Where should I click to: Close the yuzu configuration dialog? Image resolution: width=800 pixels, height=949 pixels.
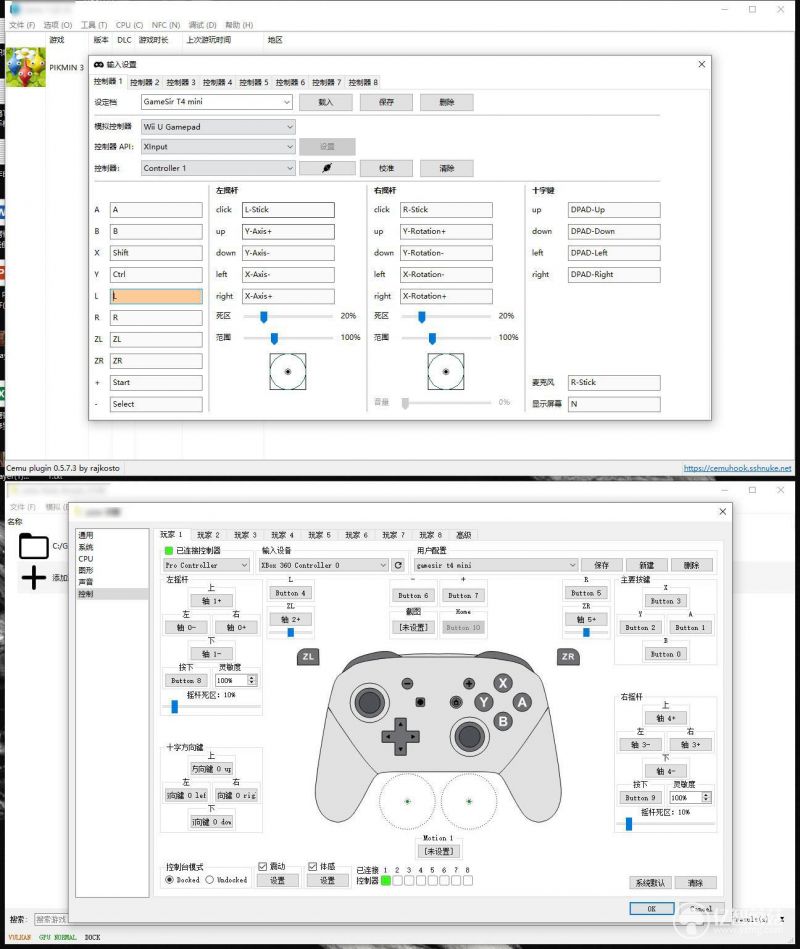pos(723,511)
